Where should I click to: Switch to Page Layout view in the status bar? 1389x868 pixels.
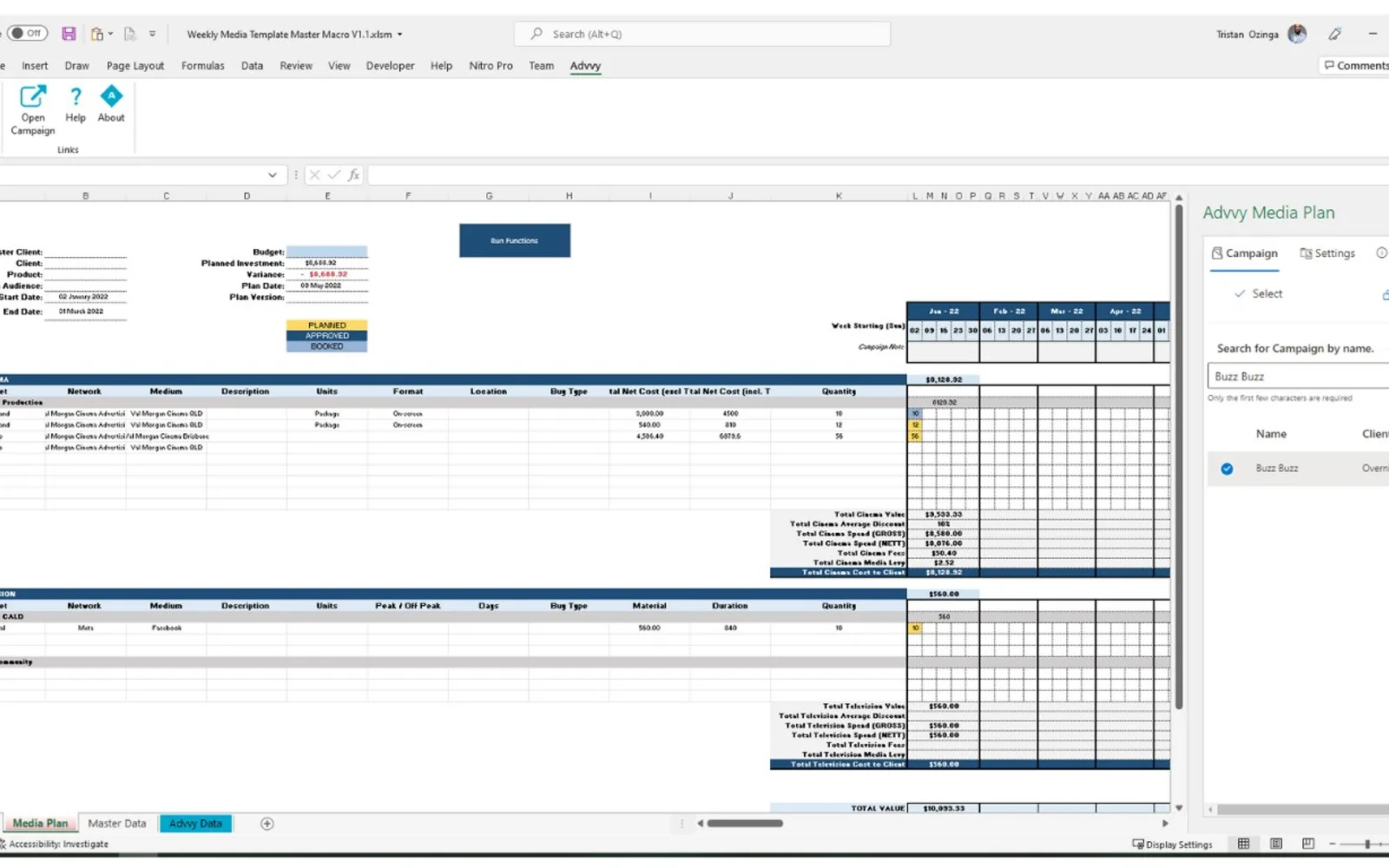(x=1276, y=844)
